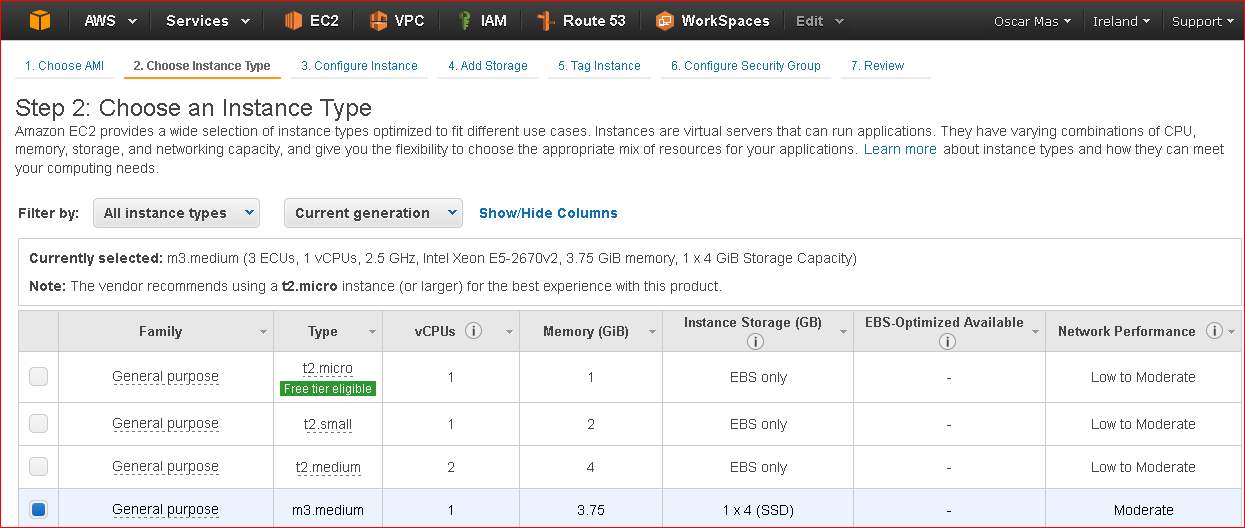The image size is (1245, 528).
Task: Open the IAM key icon shortcut
Action: (x=464, y=20)
